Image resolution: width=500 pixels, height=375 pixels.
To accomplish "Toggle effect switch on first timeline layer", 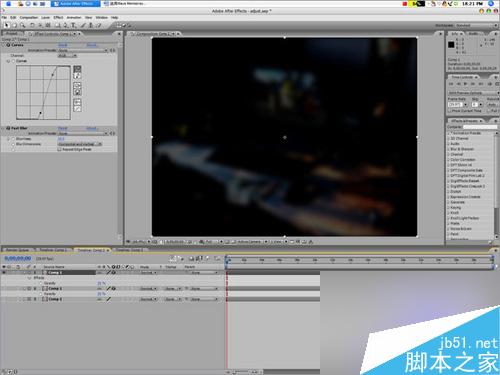I will pyautogui.click(x=113, y=273).
